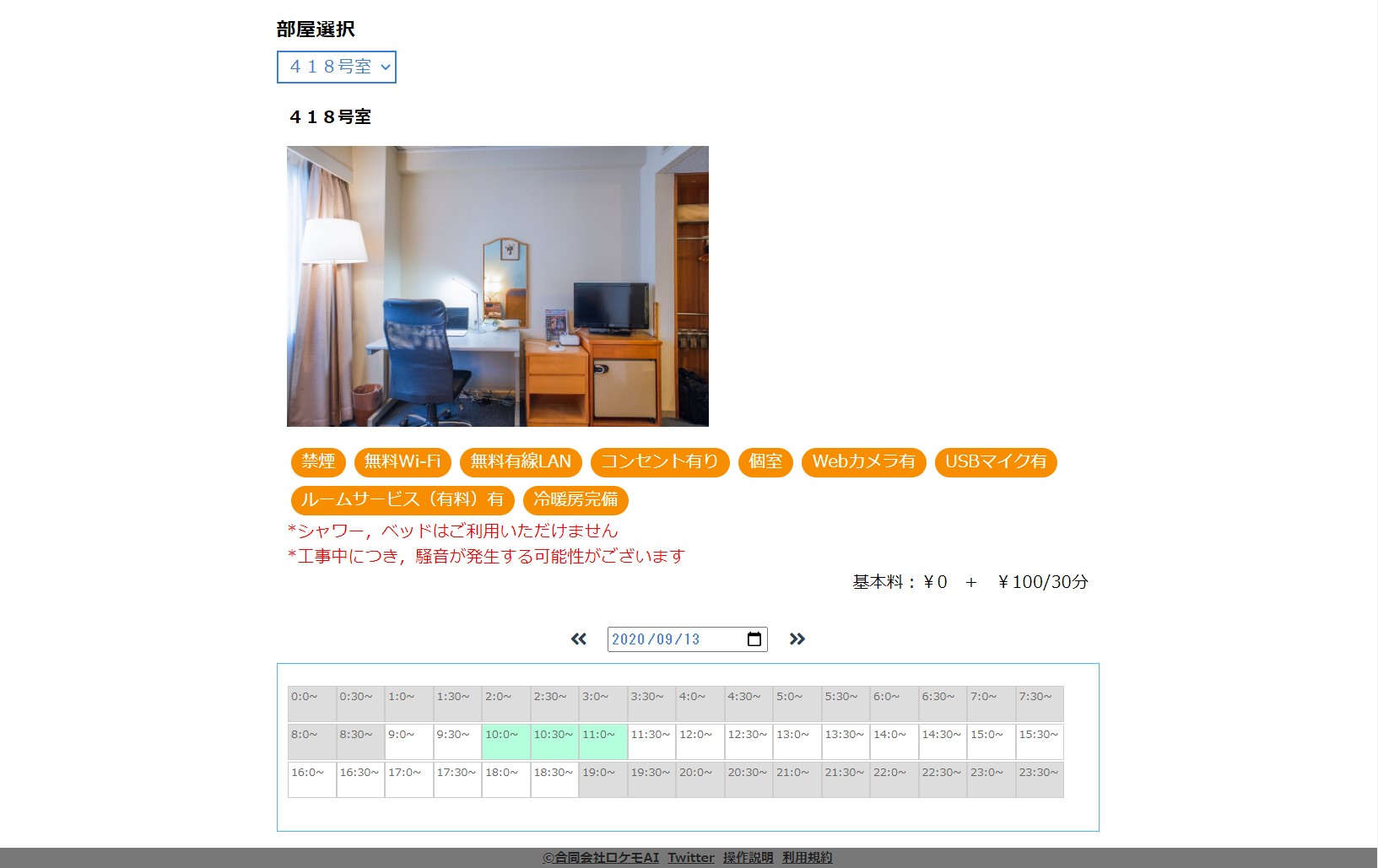Select the 11:30~ time slot
Viewport: 1378px width, 868px height.
[651, 742]
